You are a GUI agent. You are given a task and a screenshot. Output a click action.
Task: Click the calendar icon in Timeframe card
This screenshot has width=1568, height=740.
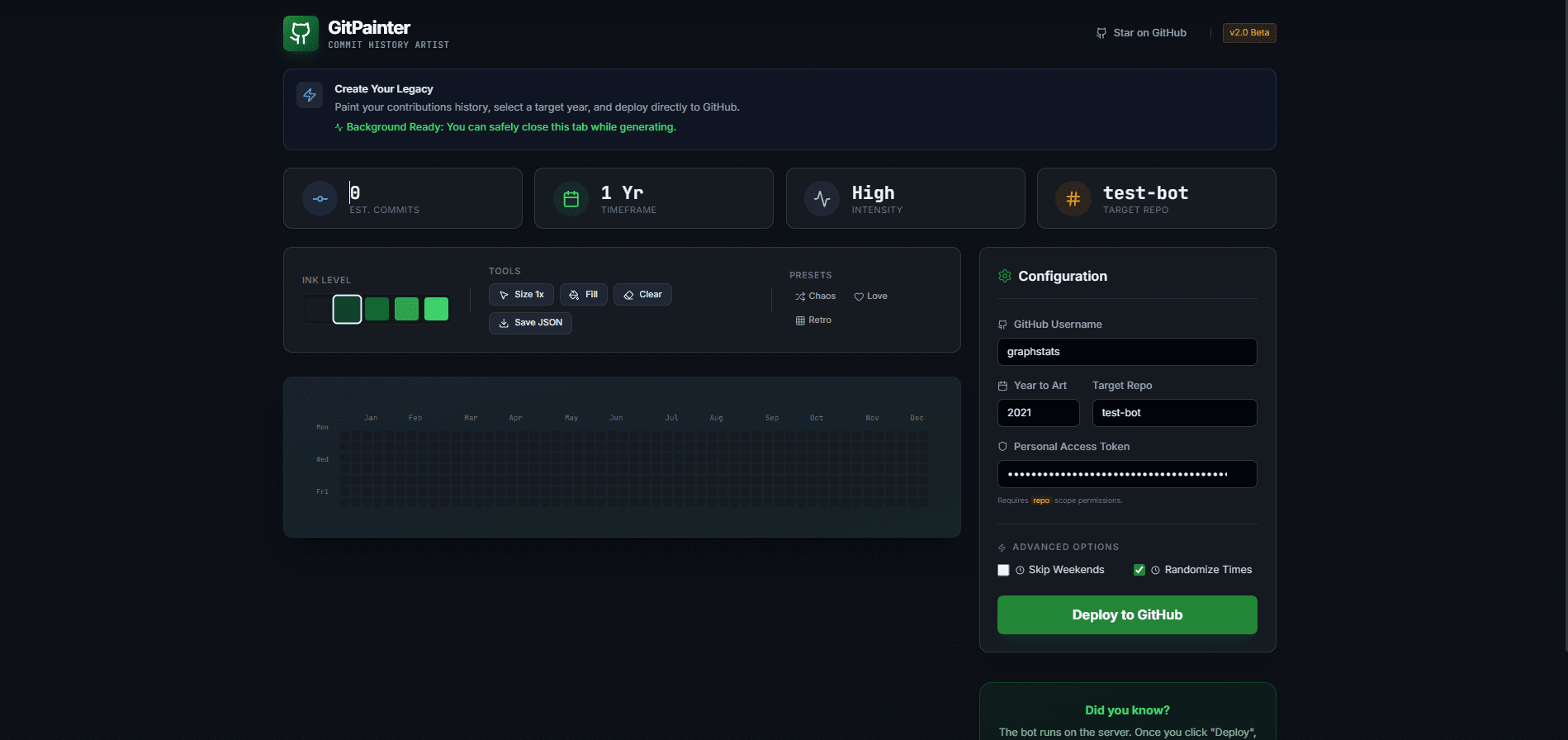pos(571,199)
